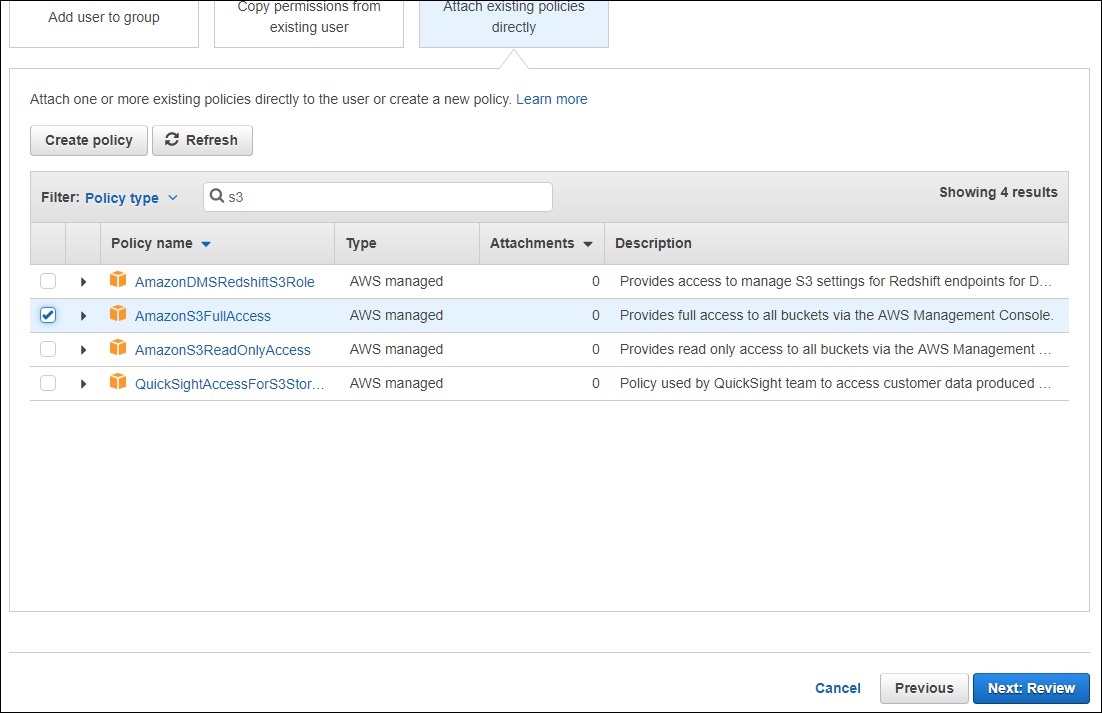Check the AmazonS3ReadOnlyAccess policy checkbox
Viewport: 1102px width, 713px height.
point(48,349)
